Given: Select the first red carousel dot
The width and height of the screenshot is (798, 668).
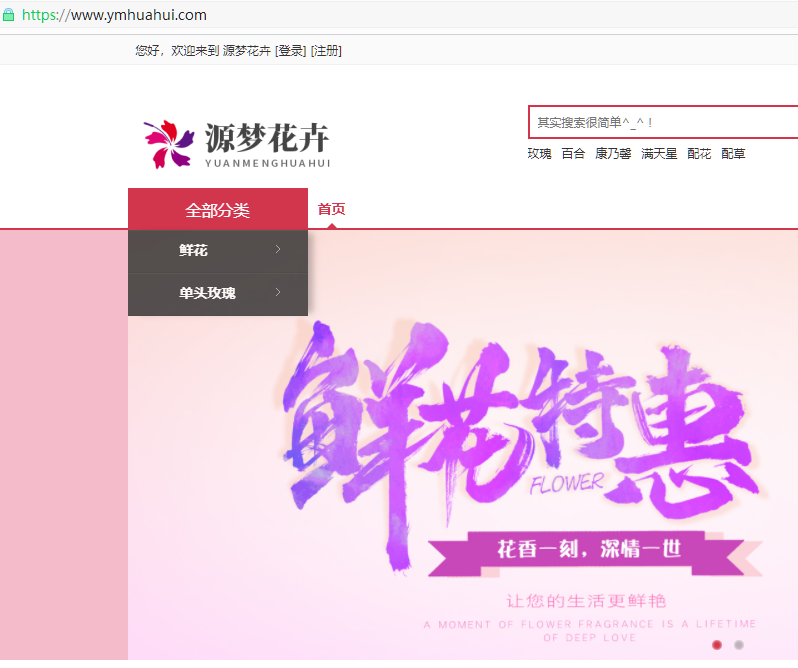Looking at the screenshot, I should tap(717, 645).
